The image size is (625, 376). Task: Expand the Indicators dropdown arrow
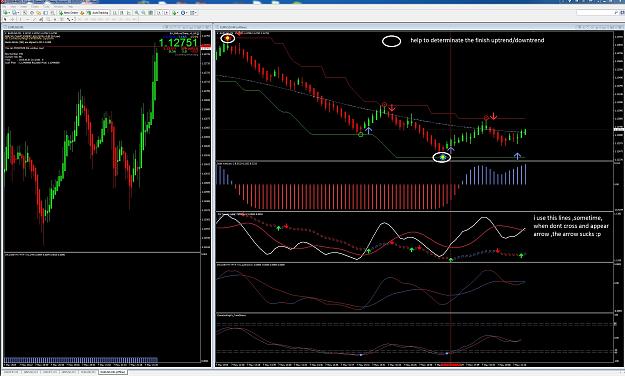point(178,13)
